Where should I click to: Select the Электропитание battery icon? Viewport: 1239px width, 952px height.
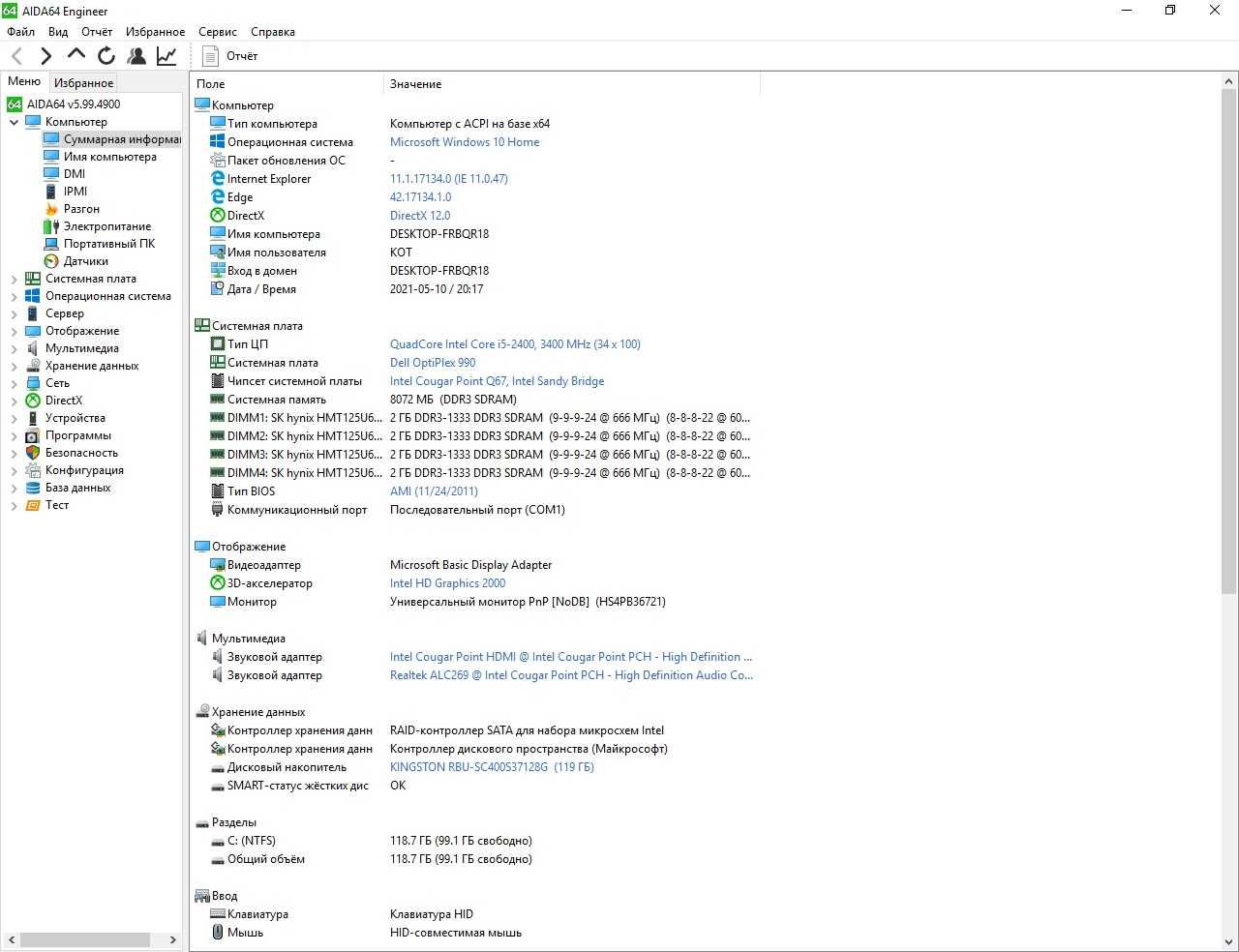pos(51,226)
